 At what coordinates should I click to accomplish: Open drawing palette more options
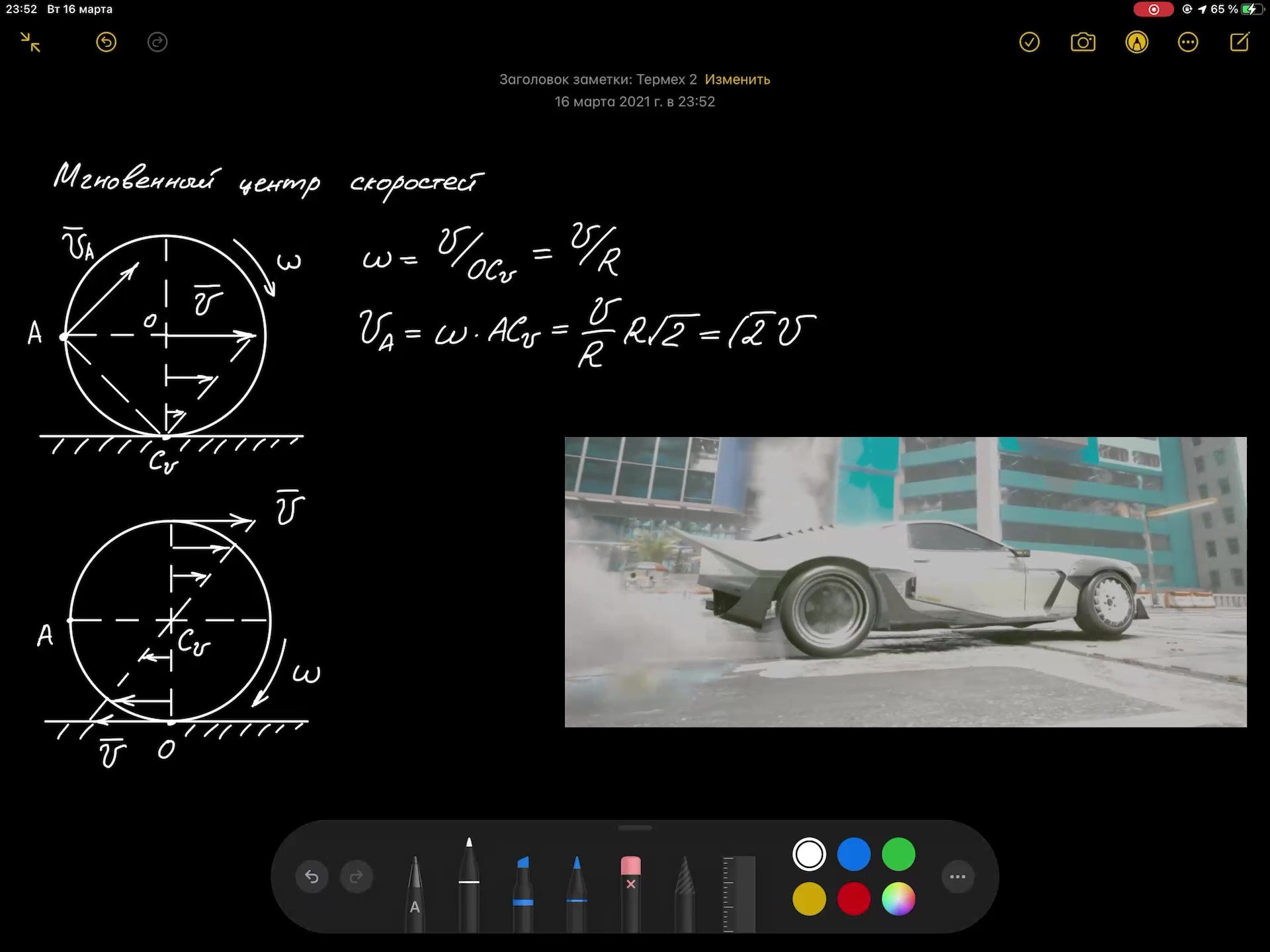pyautogui.click(x=957, y=877)
